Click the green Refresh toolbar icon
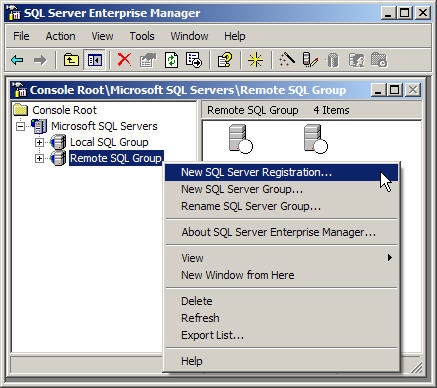The image size is (437, 388). pos(171,60)
